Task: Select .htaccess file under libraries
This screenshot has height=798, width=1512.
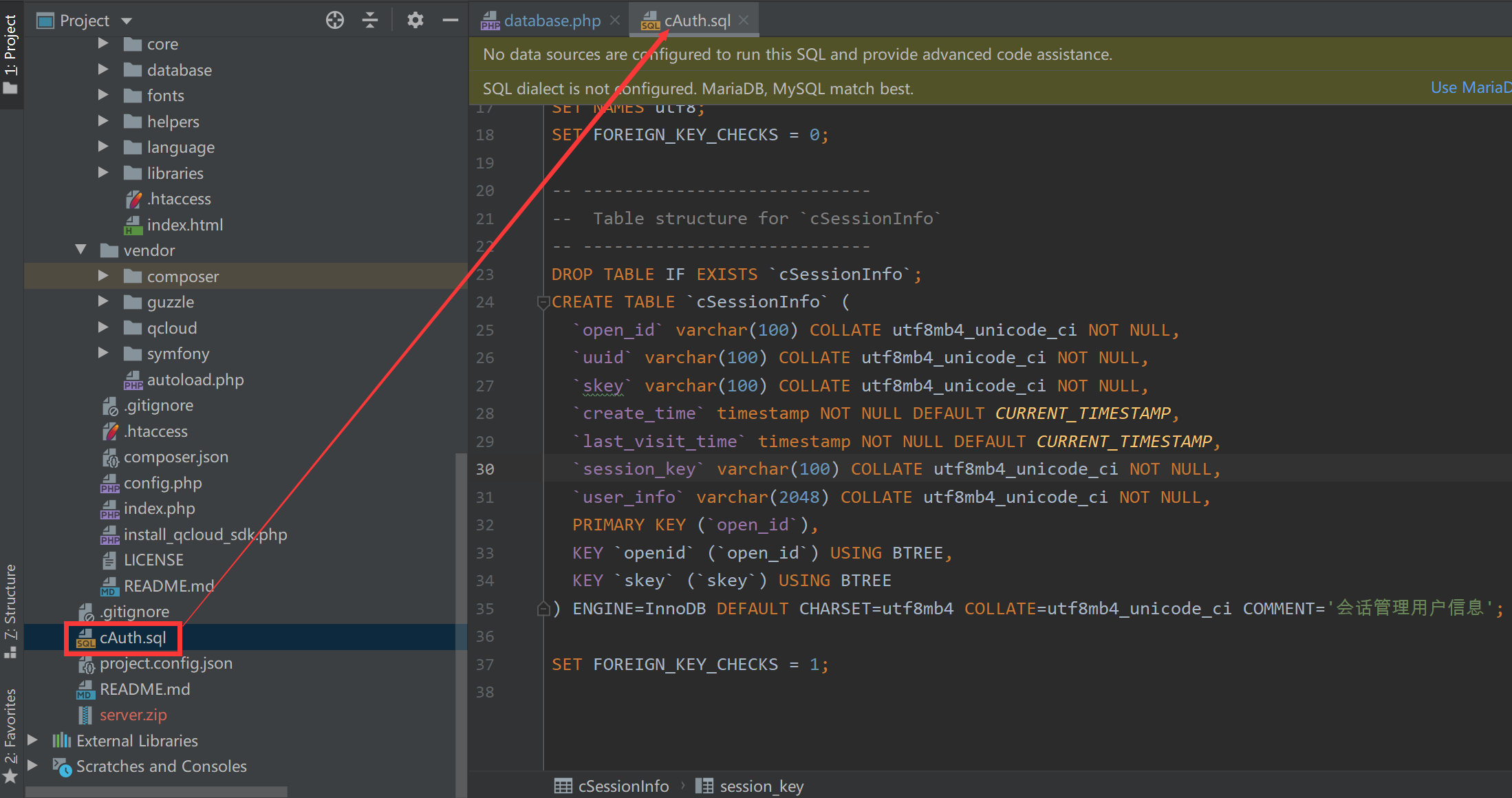Action: (169, 199)
